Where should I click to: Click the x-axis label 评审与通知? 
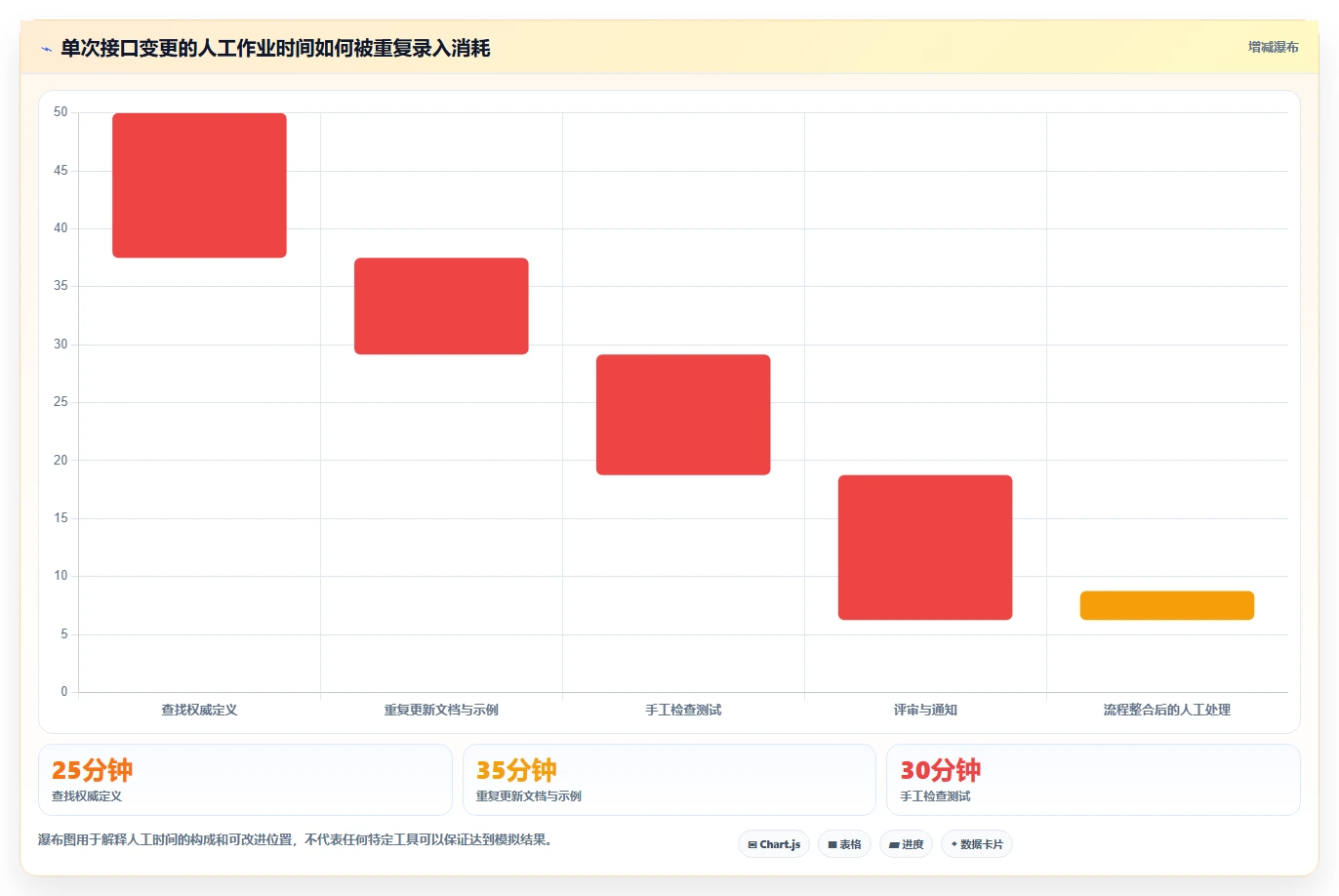pos(925,710)
